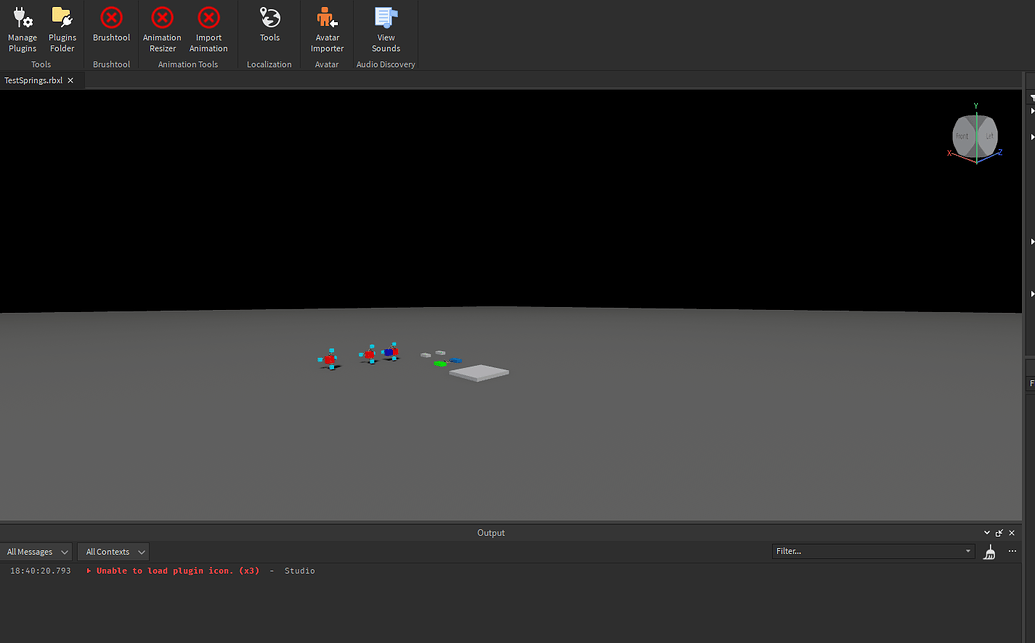Viewport: 1035px width, 643px height.
Task: Click the view selector cube Left face
Action: (988, 136)
